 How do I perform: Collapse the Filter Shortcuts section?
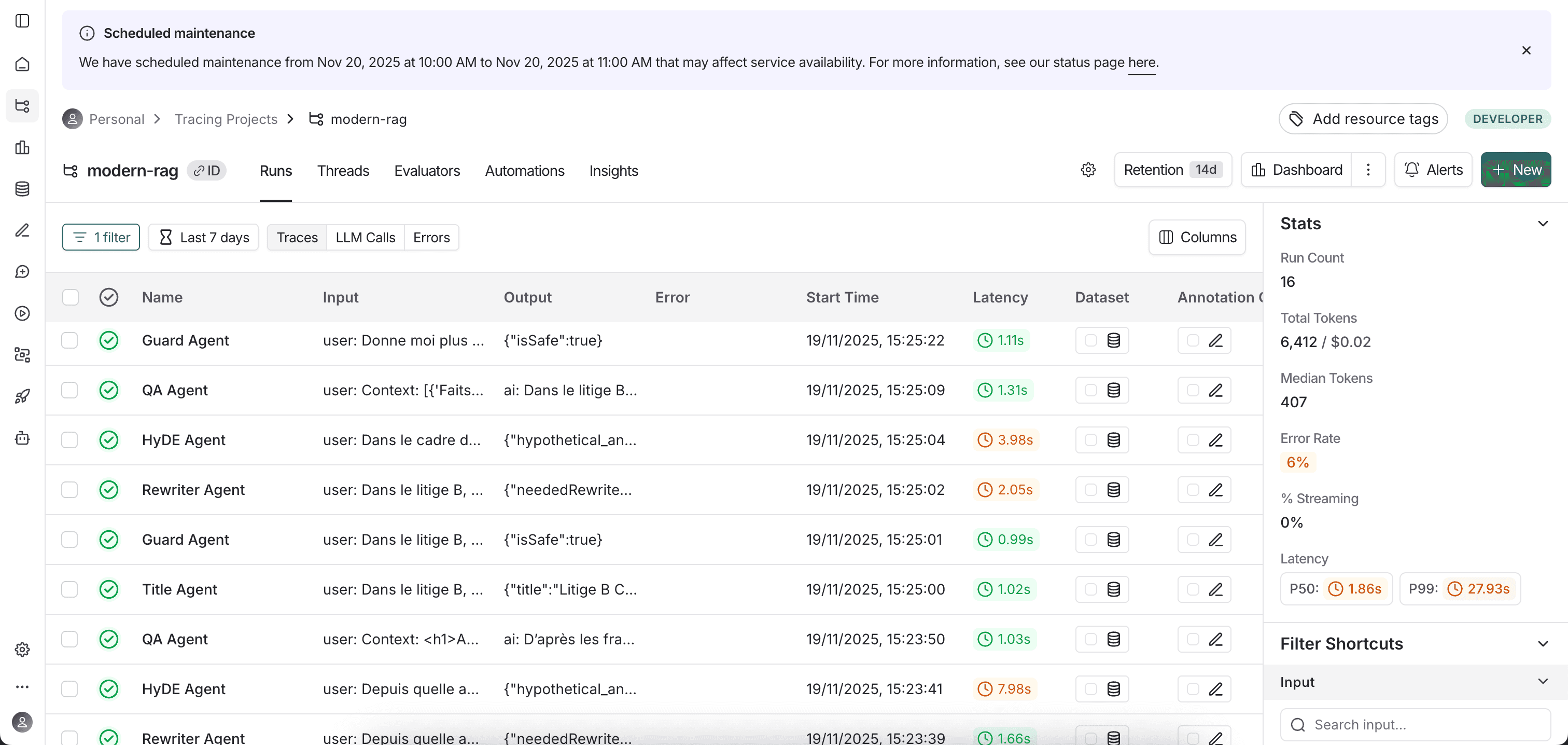1543,644
